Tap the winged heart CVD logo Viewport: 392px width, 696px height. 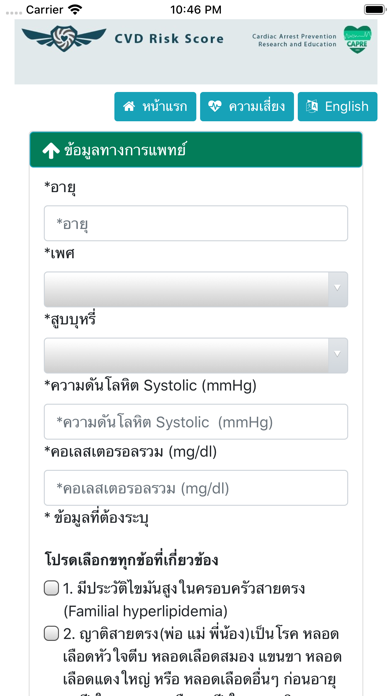64,38
